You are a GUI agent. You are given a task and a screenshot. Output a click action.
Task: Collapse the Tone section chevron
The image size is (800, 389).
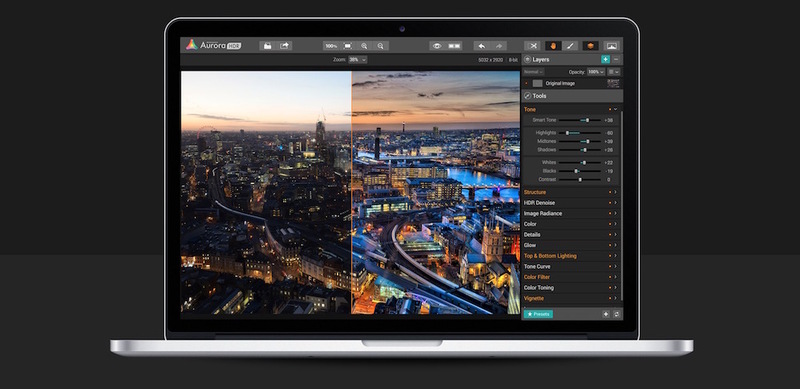click(615, 109)
